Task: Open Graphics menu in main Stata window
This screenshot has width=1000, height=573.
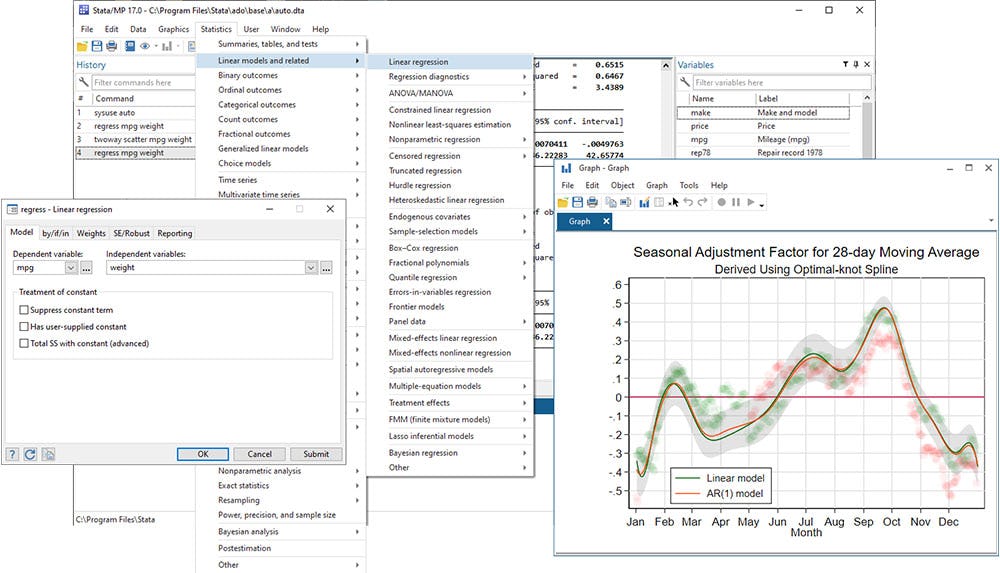Action: coord(173,29)
